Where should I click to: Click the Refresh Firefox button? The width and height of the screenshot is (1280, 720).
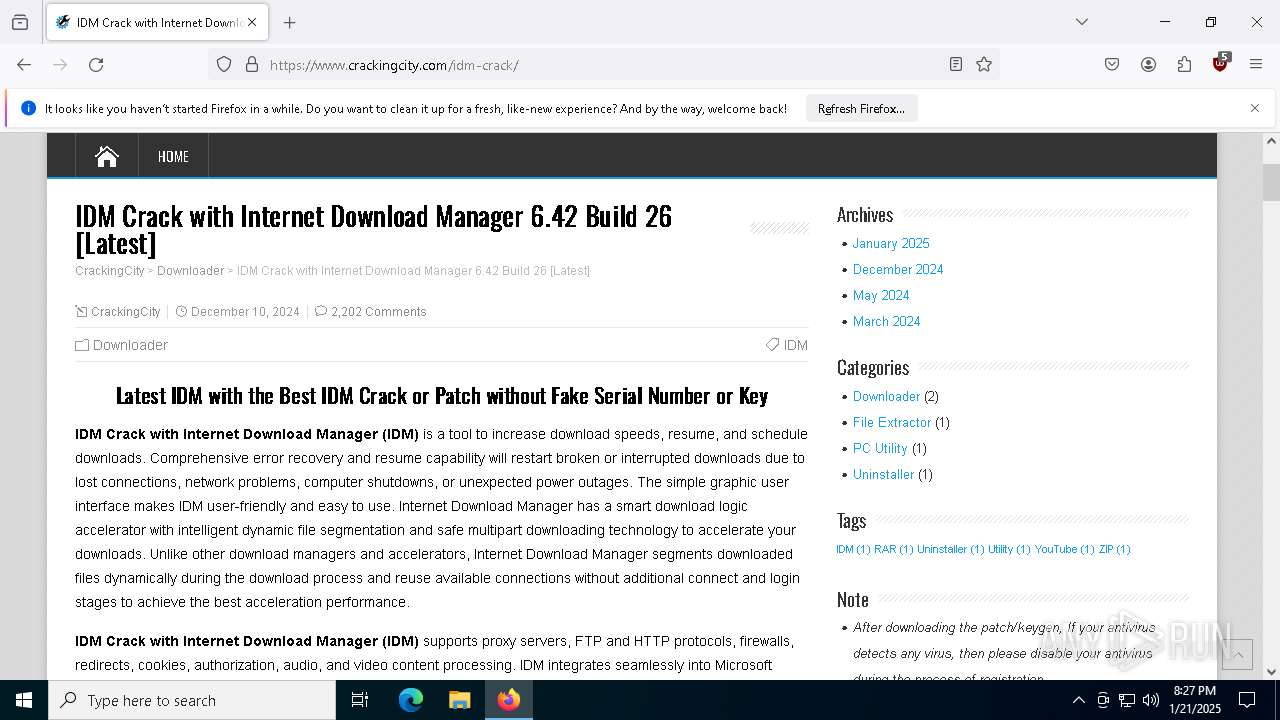click(x=861, y=109)
